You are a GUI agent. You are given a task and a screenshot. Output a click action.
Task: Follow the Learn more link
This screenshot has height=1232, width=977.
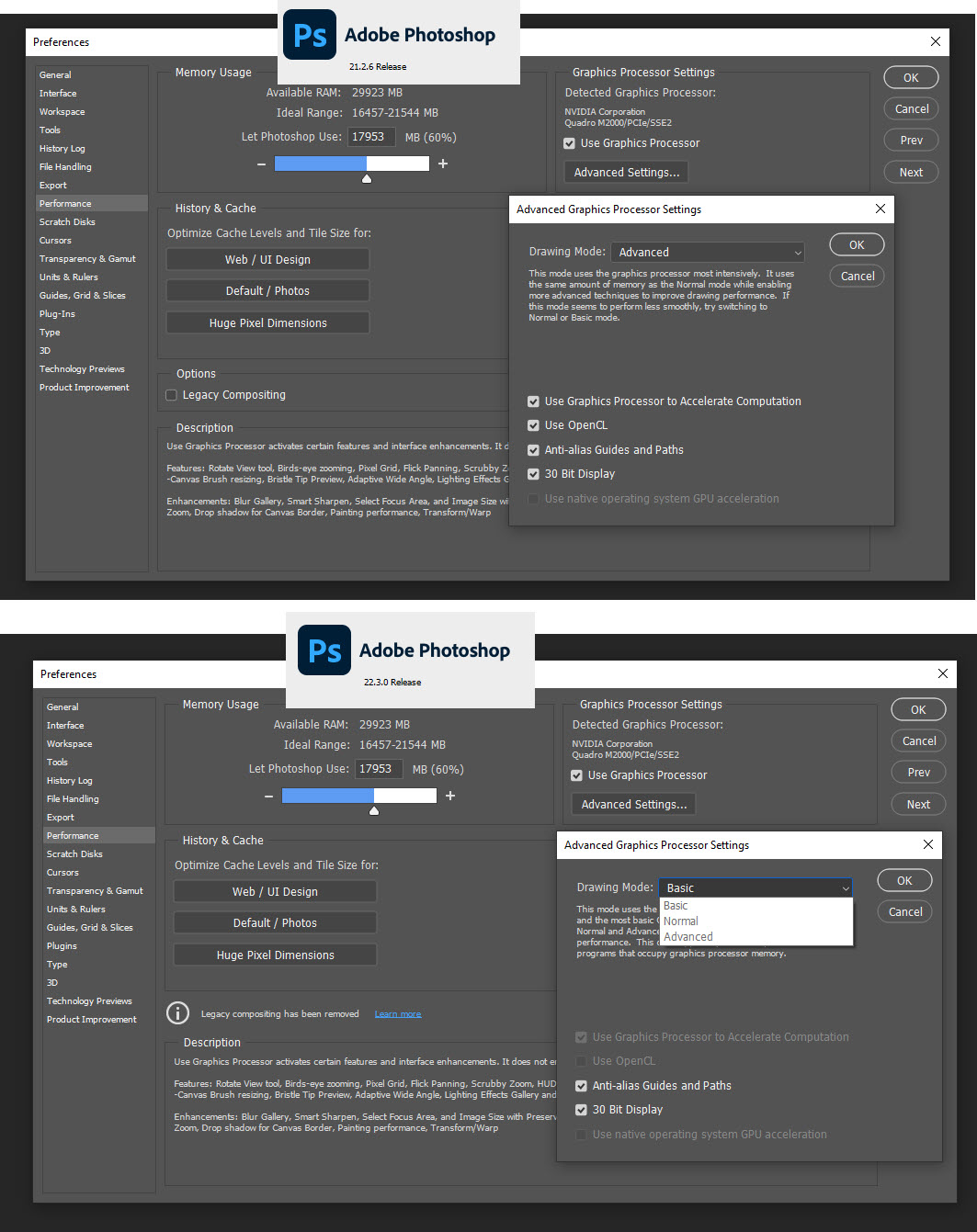[x=398, y=1014]
